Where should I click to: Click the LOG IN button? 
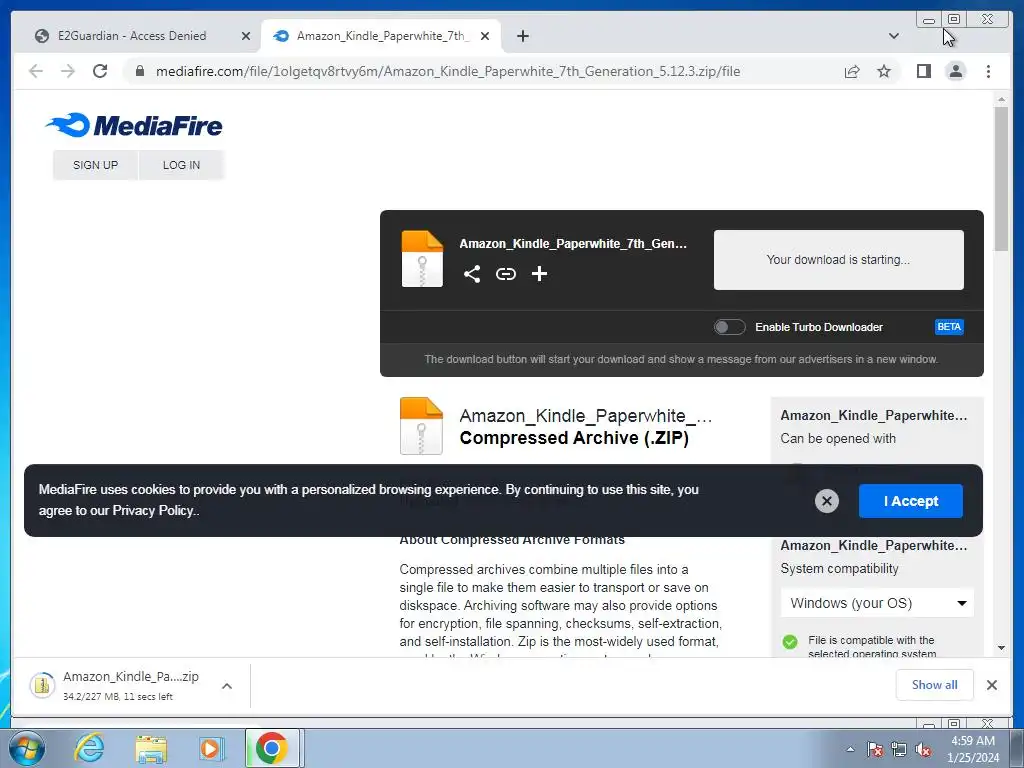182,165
